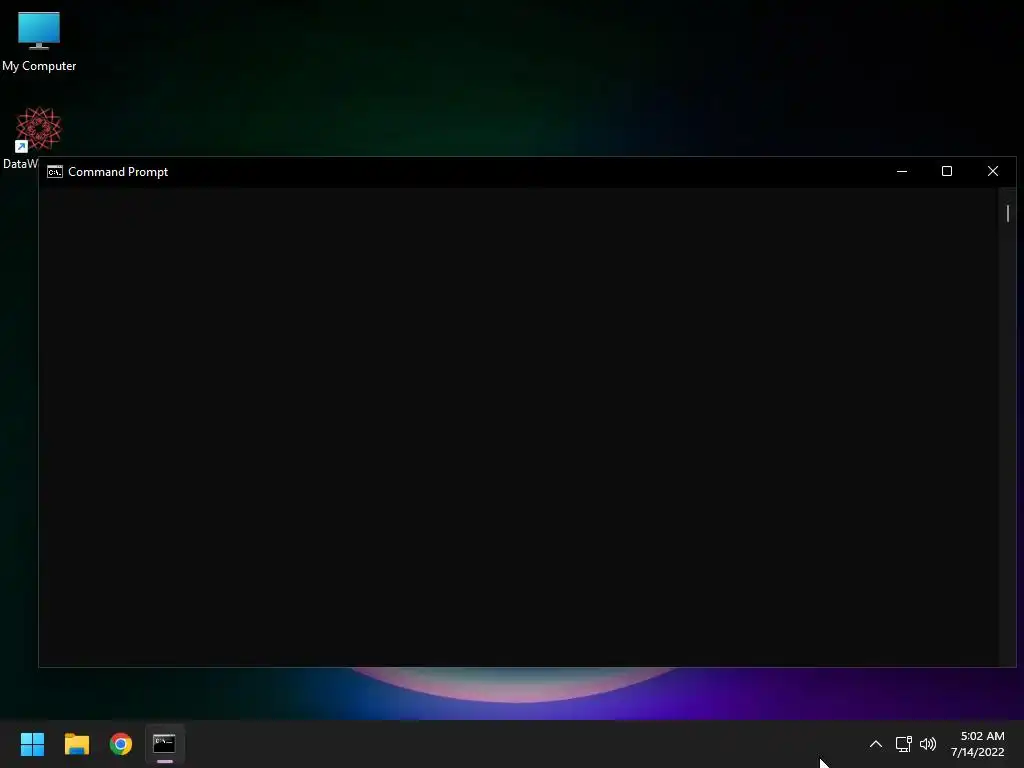Minimize the Command Prompt window

click(x=902, y=172)
